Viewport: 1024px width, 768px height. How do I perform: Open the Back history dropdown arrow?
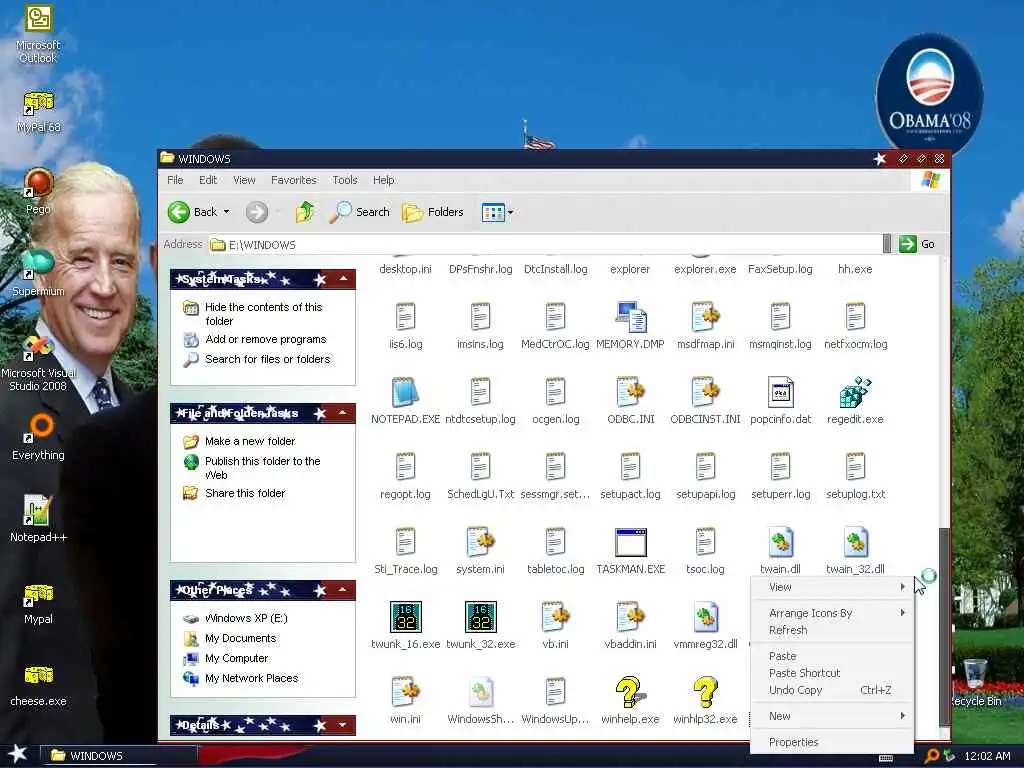(x=227, y=212)
